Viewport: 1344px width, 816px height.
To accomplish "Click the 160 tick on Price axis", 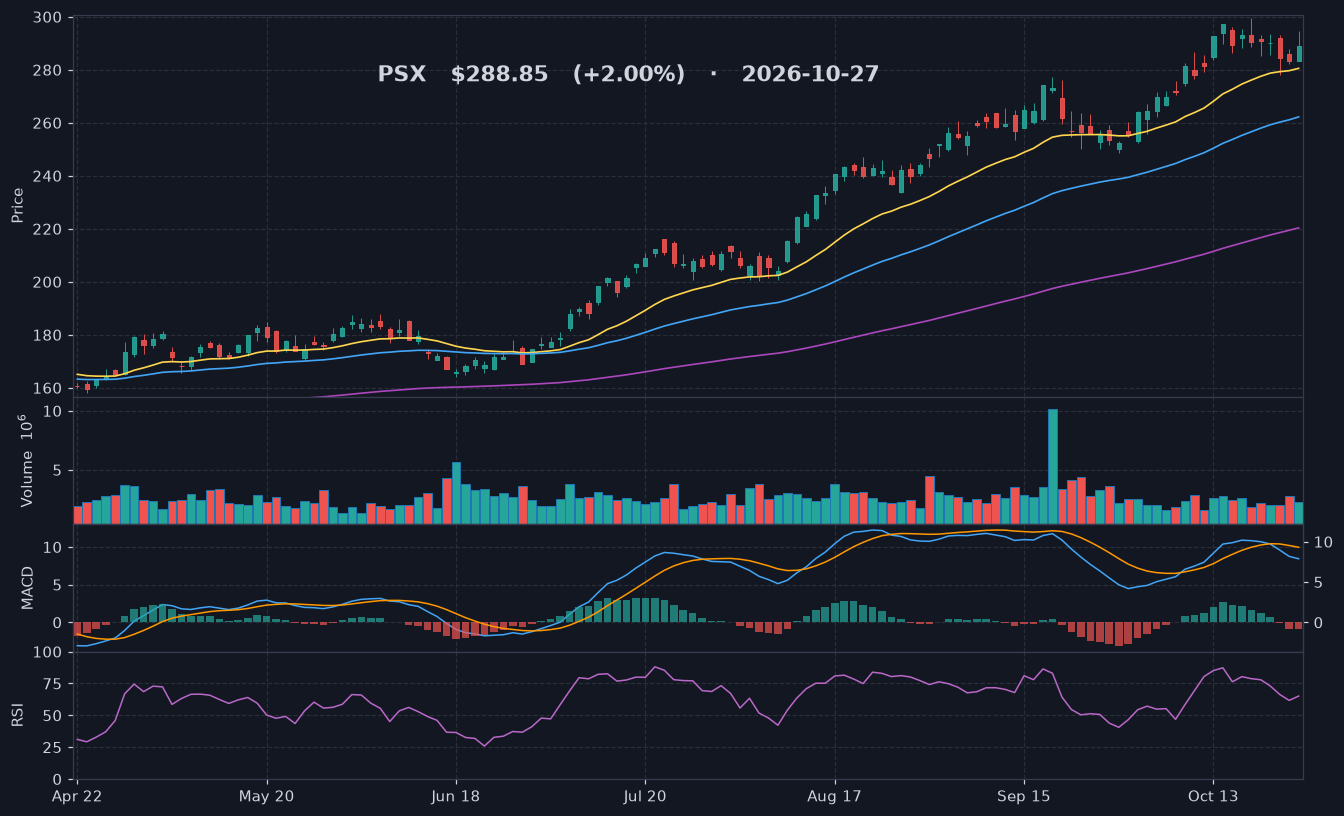I will coord(47,389).
